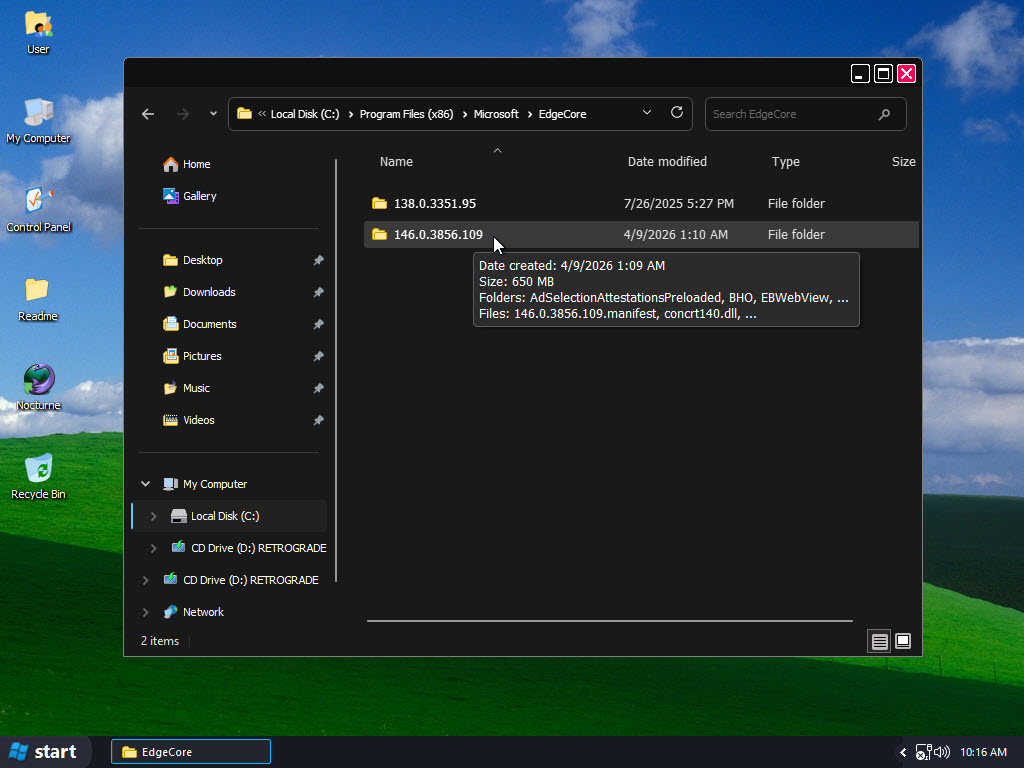Open the recent locations dropdown arrow
Viewport: 1024px width, 768px height.
213,114
